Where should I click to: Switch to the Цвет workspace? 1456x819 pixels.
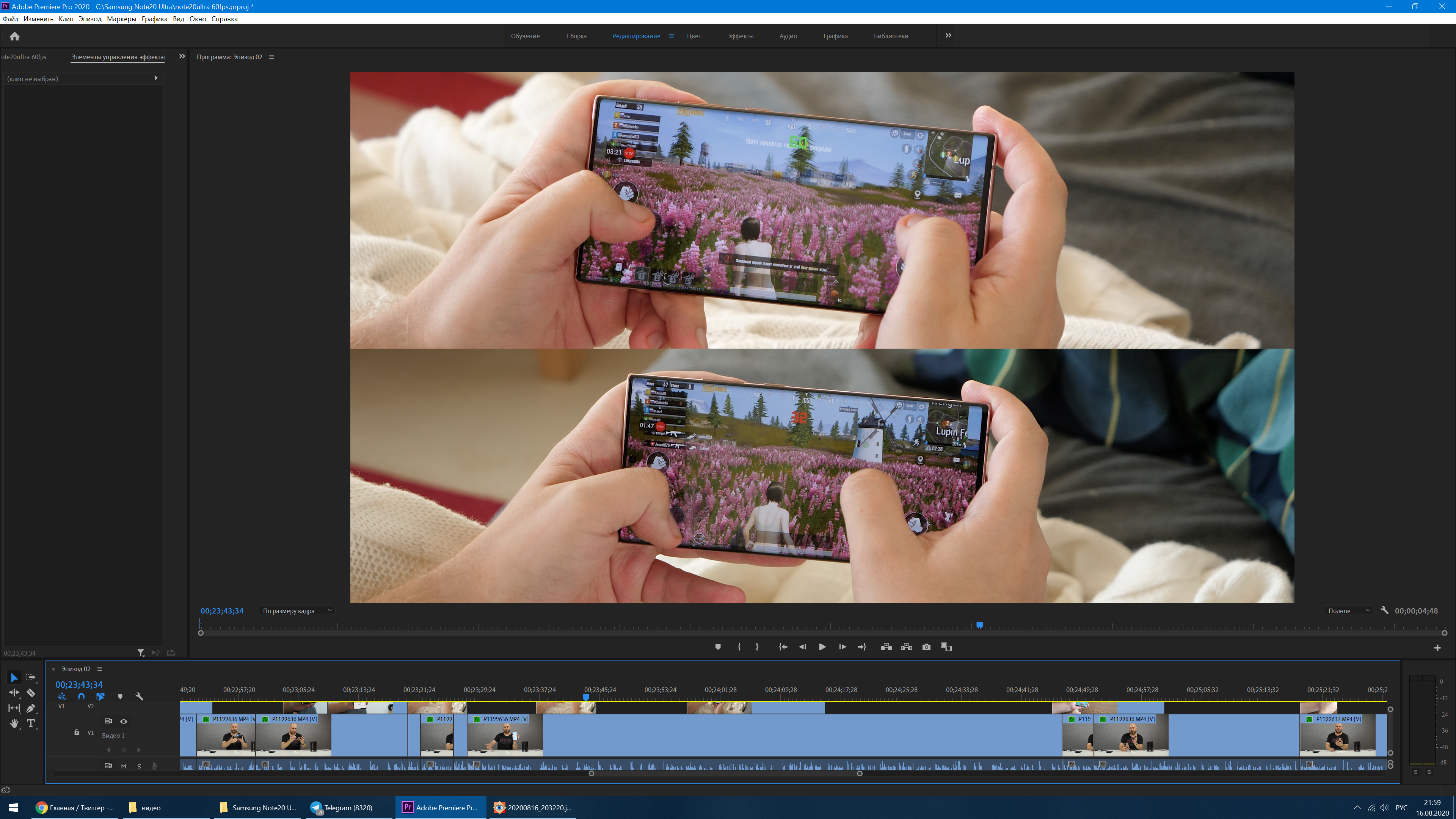tap(693, 36)
